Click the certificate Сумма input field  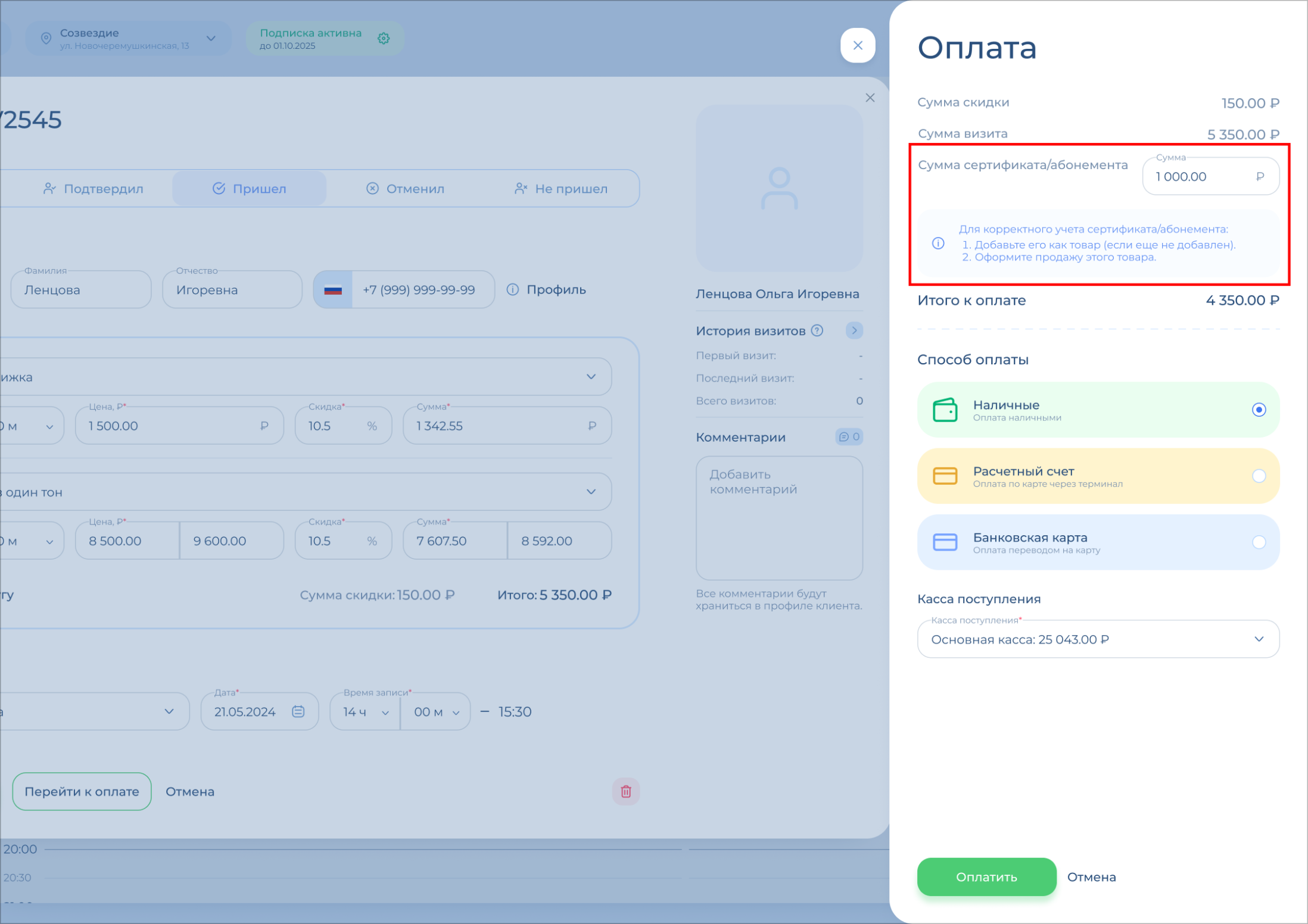tap(1200, 177)
